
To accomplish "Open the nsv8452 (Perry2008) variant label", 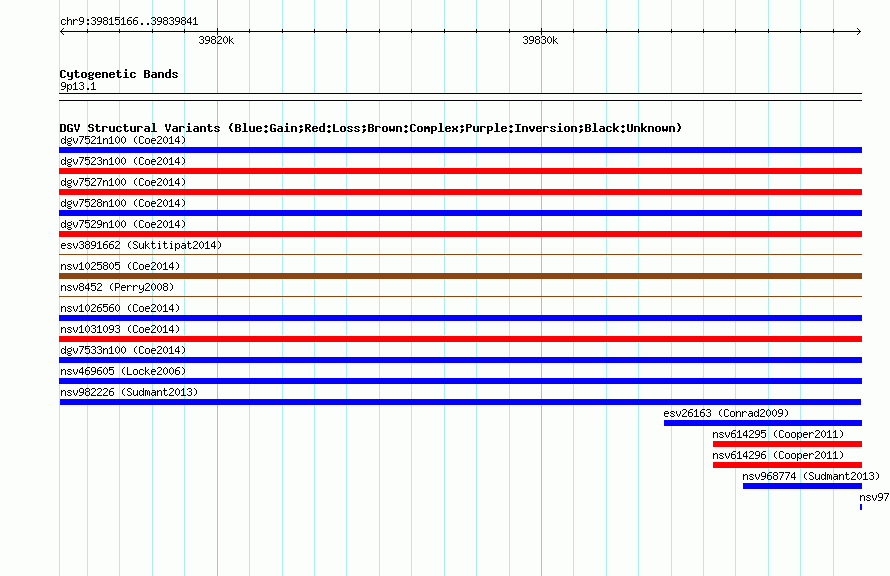I will point(117,287).
